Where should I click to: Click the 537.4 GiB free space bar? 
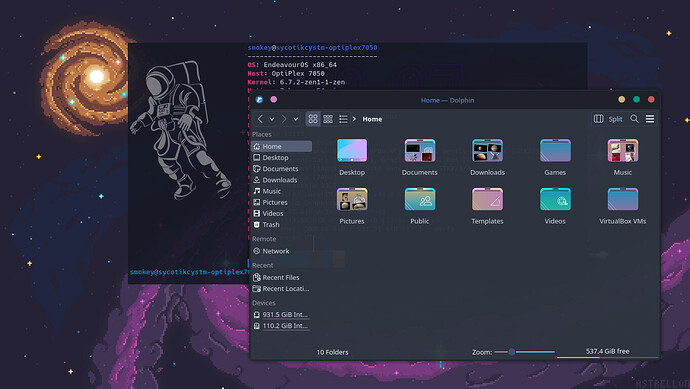(x=607, y=353)
